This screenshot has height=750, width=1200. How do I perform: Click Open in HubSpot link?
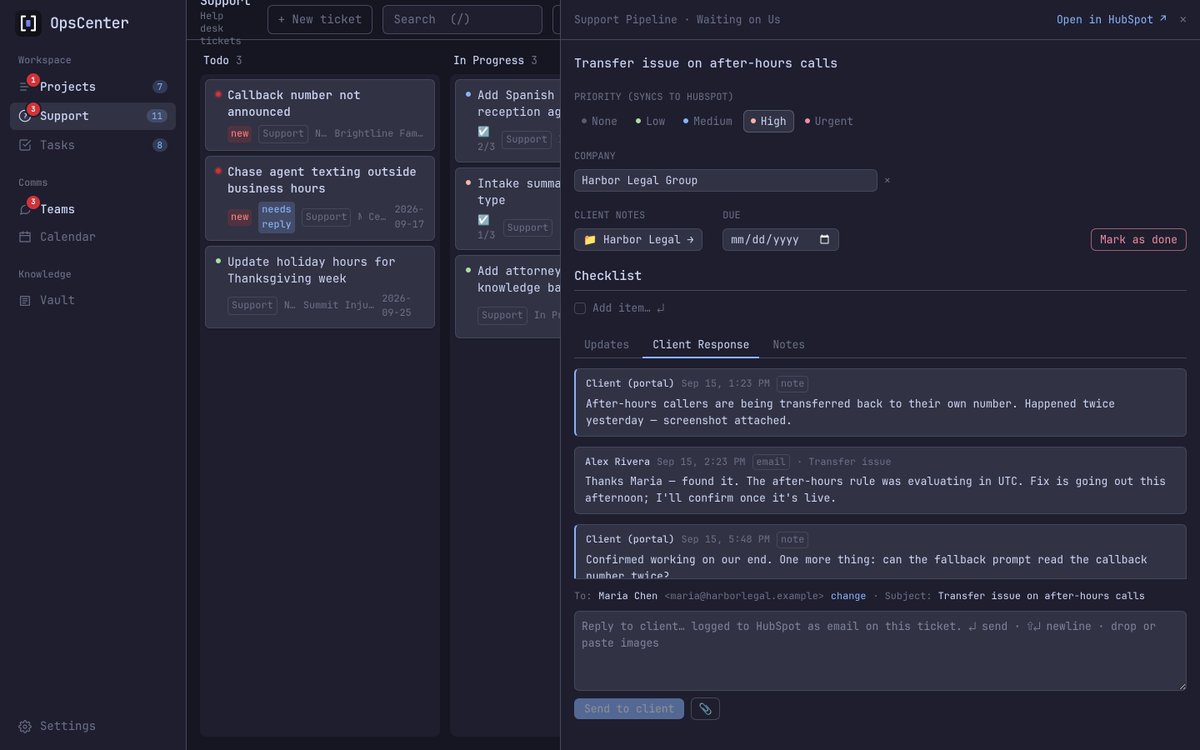click(x=1112, y=19)
